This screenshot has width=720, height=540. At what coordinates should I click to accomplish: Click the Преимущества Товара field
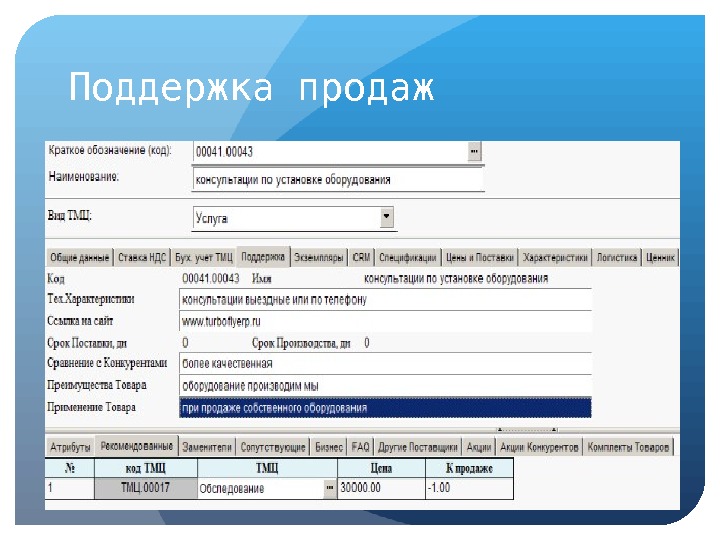[385, 386]
